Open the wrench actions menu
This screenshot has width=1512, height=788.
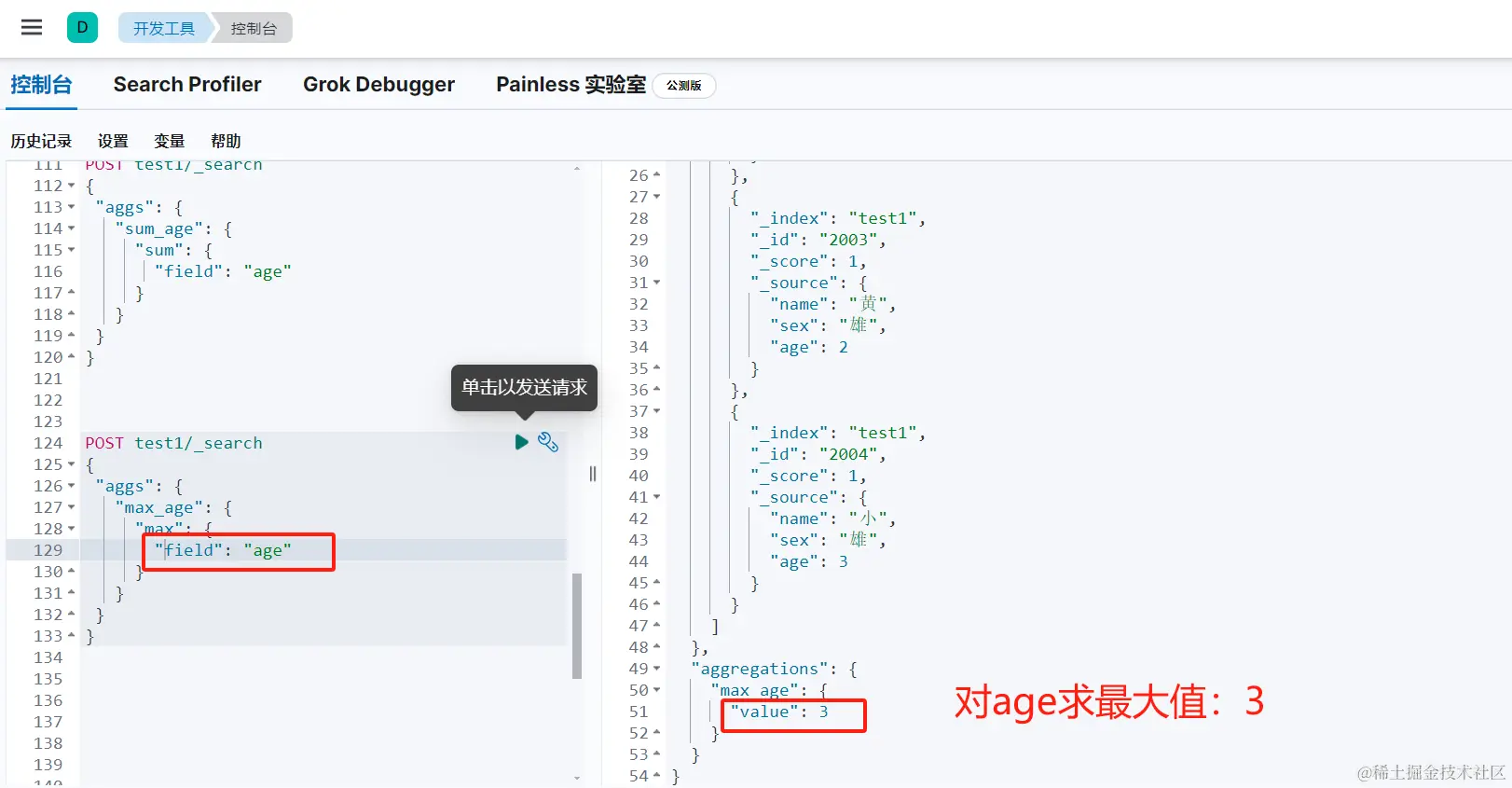tap(548, 442)
